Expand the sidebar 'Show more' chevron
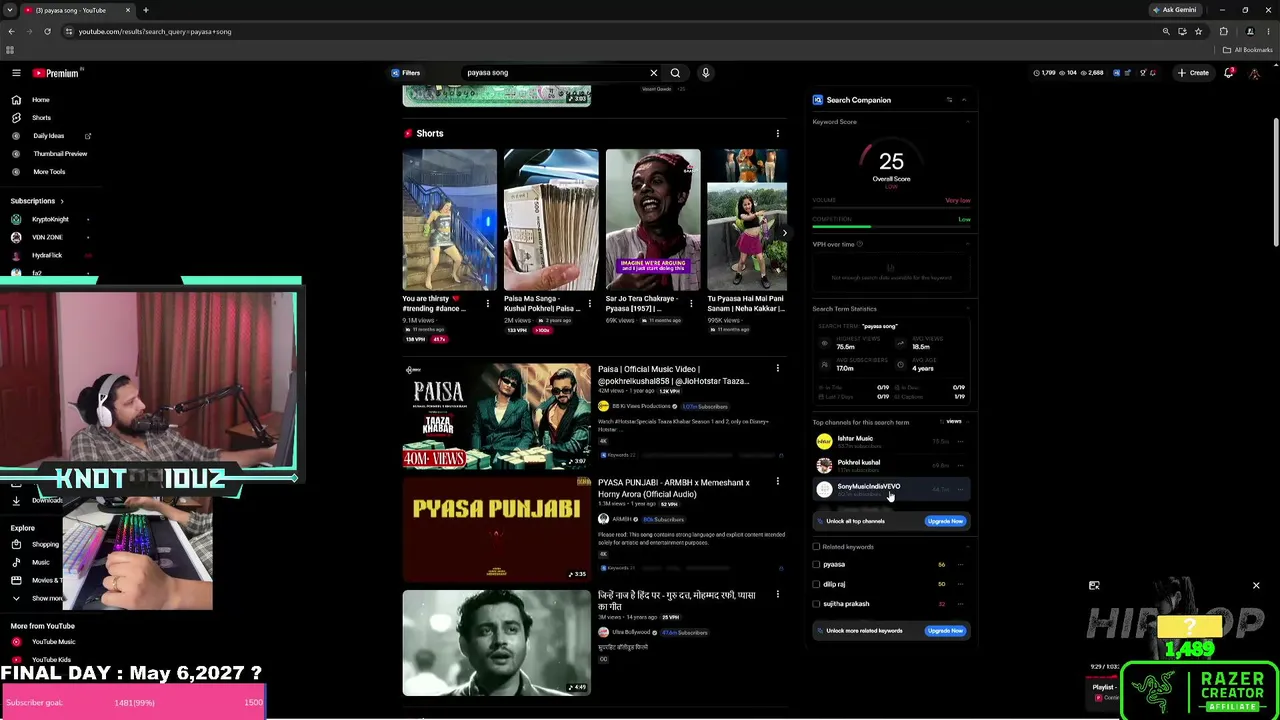 point(16,599)
